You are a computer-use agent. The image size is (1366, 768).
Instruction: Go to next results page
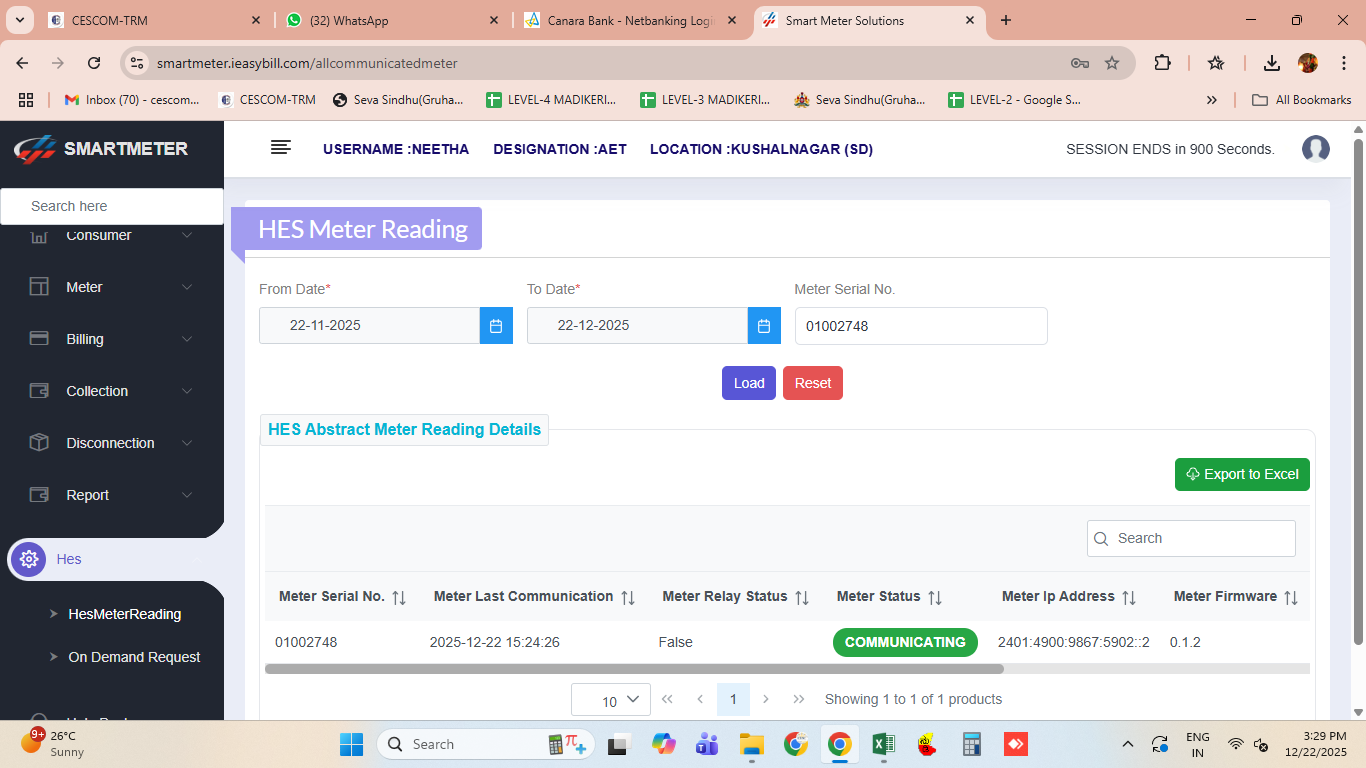(x=766, y=699)
